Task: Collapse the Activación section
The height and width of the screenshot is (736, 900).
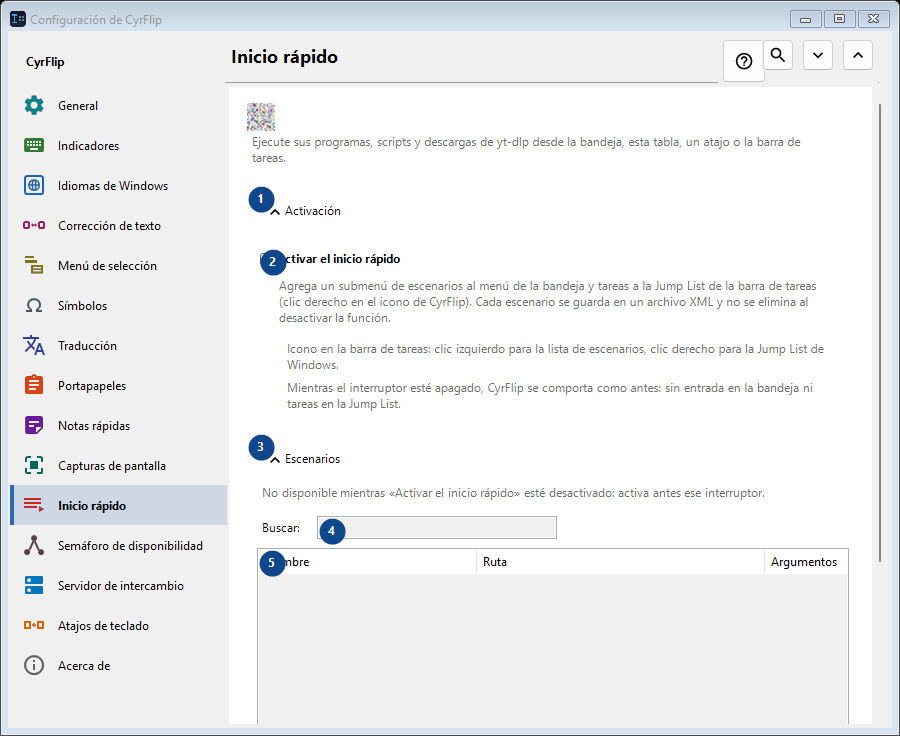Action: [x=275, y=211]
